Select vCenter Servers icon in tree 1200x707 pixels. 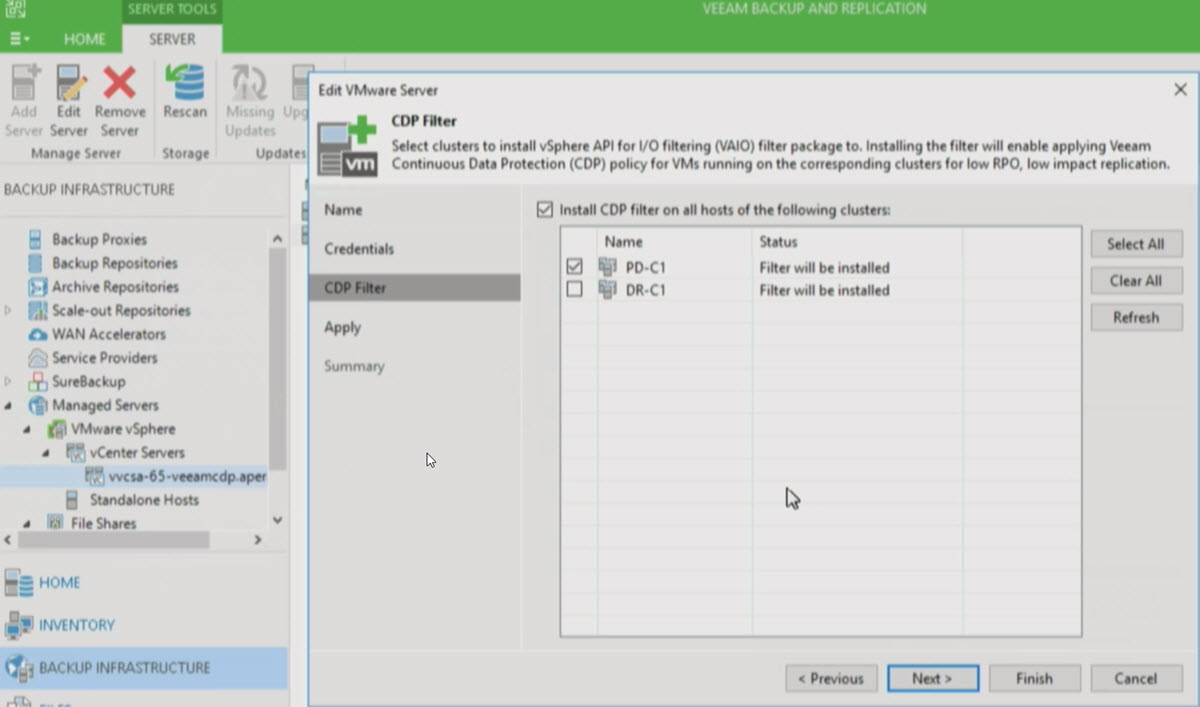point(75,453)
